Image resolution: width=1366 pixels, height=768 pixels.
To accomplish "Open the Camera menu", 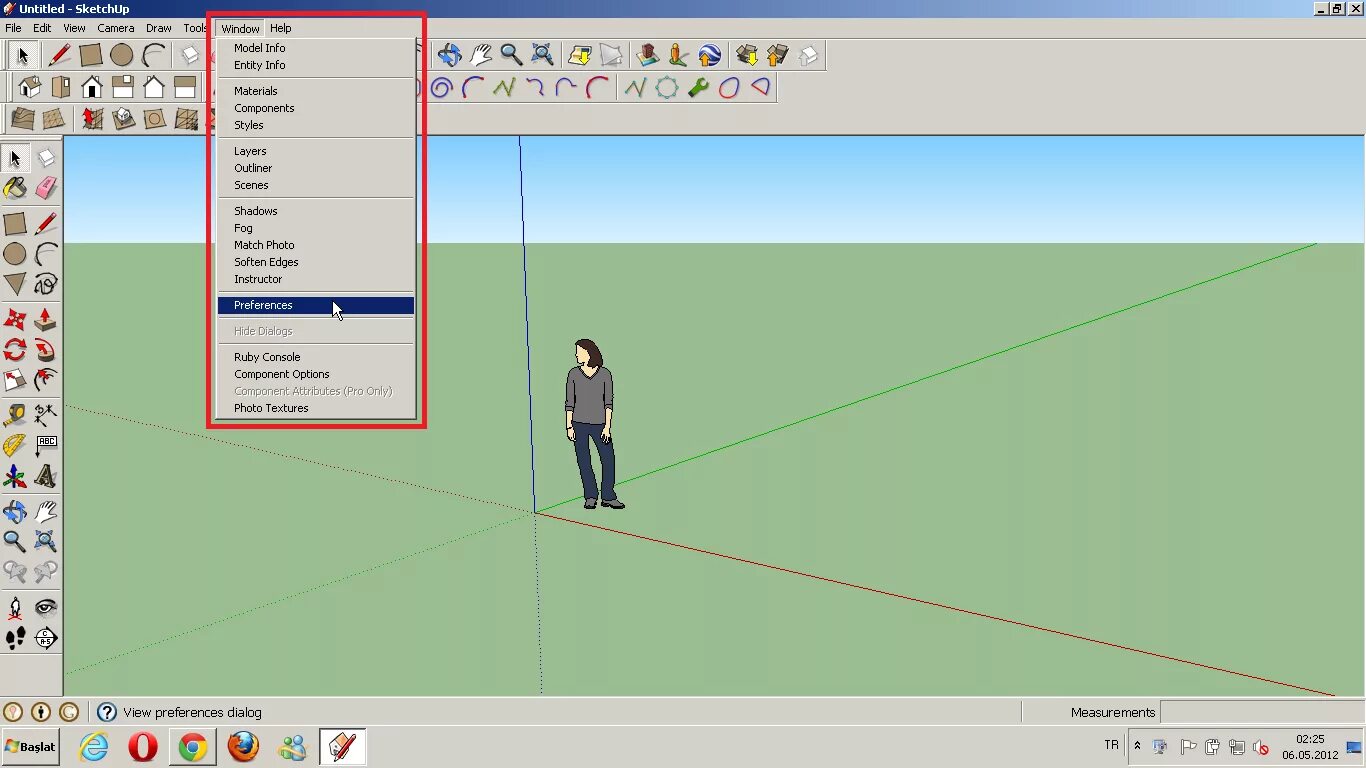I will pos(116,28).
